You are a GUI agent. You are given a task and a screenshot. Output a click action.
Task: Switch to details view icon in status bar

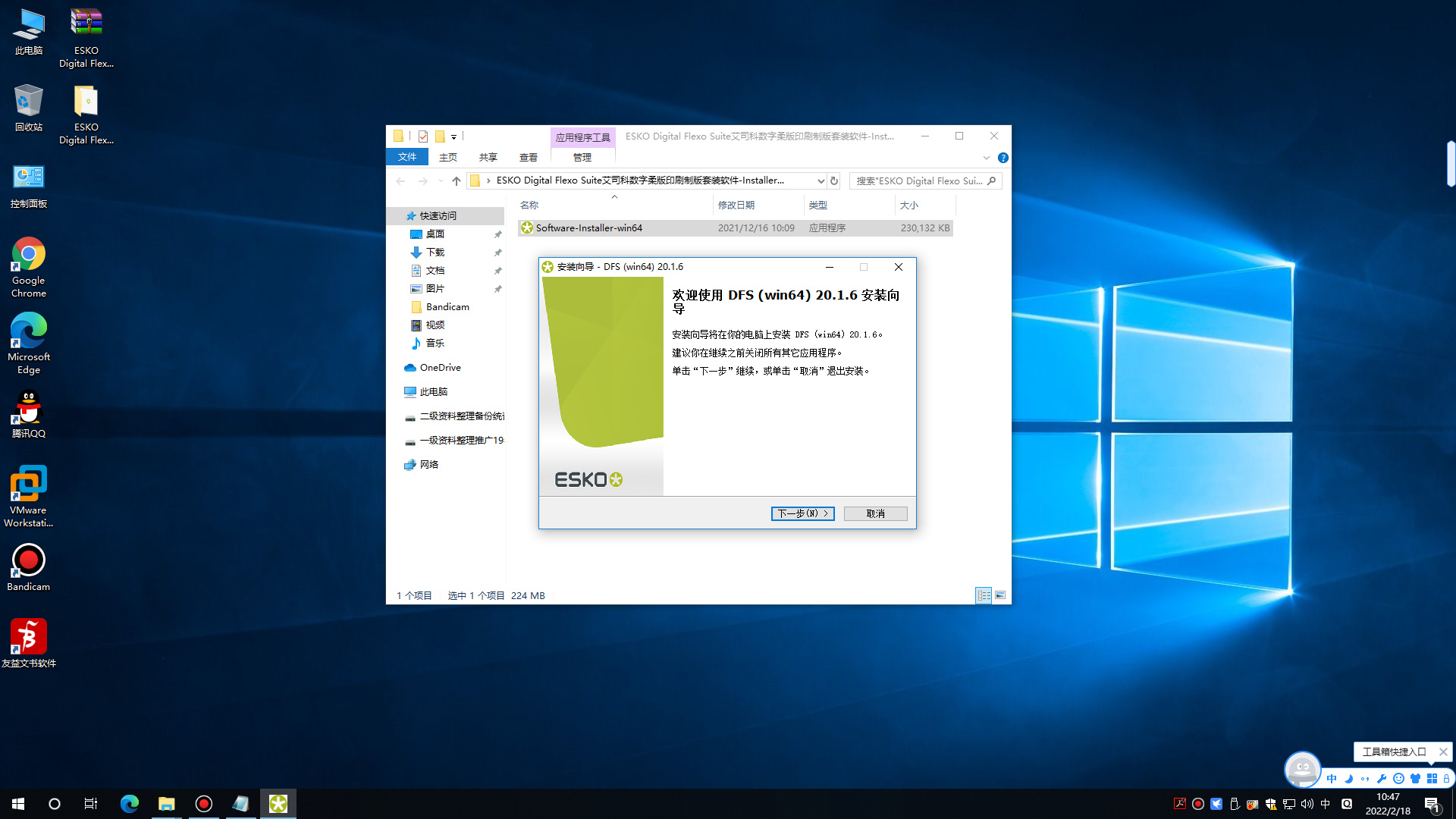click(x=984, y=595)
